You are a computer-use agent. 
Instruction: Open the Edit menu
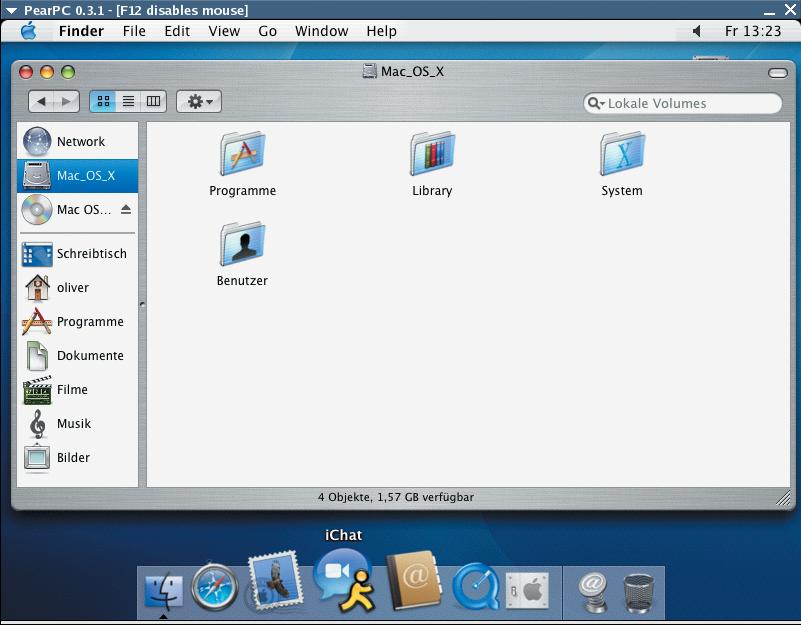[177, 31]
